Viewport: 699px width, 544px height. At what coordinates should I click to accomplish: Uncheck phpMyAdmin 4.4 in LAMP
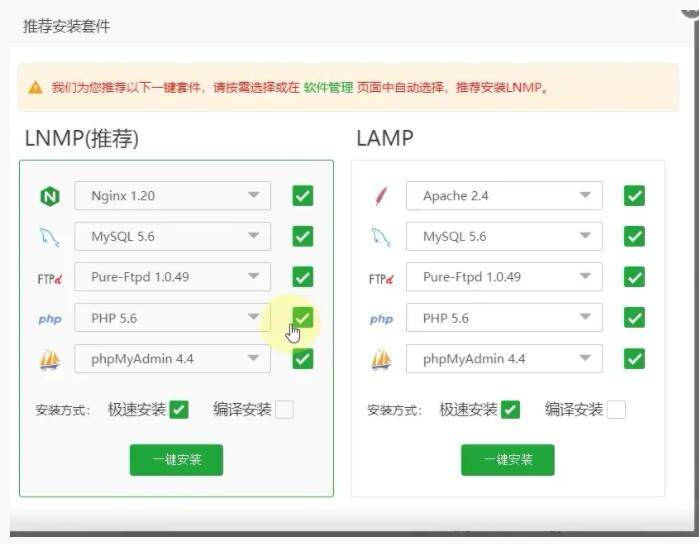point(634,359)
